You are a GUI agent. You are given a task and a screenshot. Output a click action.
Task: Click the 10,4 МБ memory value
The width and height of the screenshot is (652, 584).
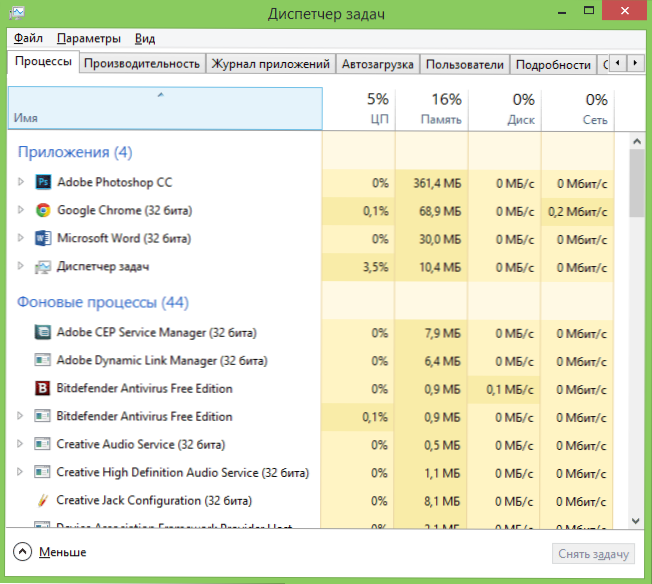440,267
